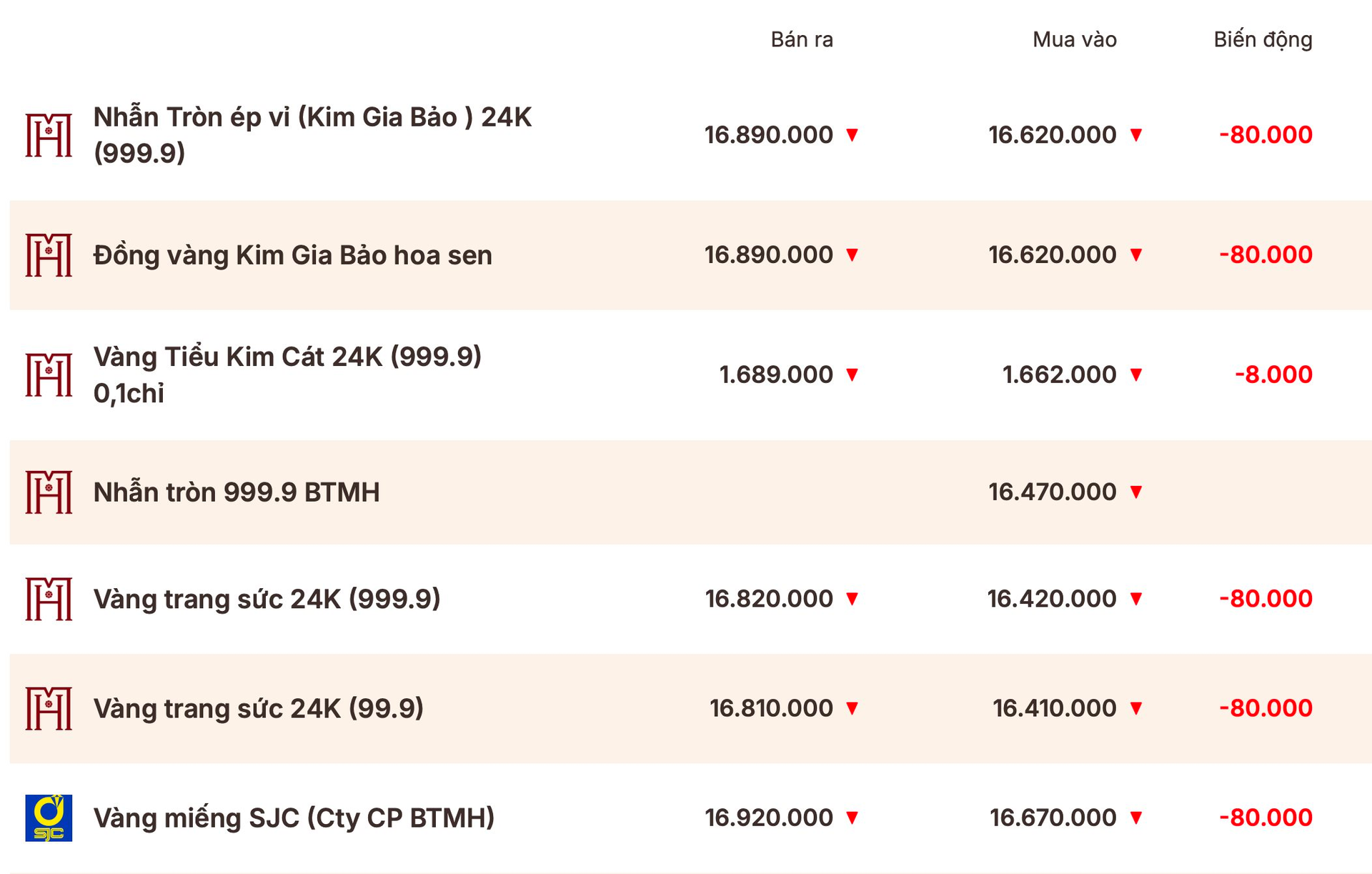Select the Bán ra column header
This screenshot has height=874, width=1372.
[802, 39]
